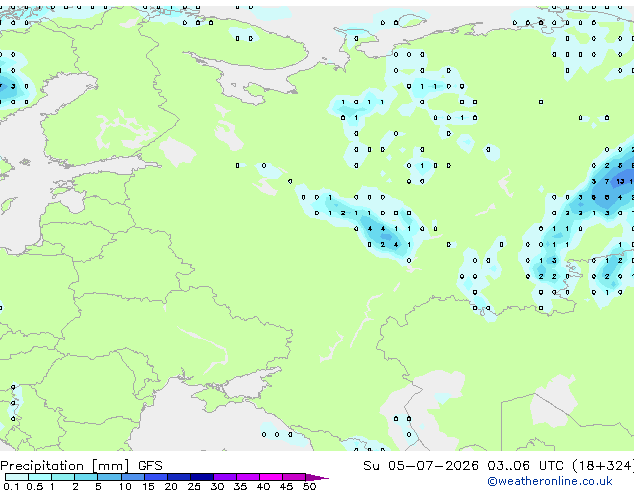Select the 'Su 05-07-2026 03..06 UTC (18+324)' timestamp

point(498,466)
